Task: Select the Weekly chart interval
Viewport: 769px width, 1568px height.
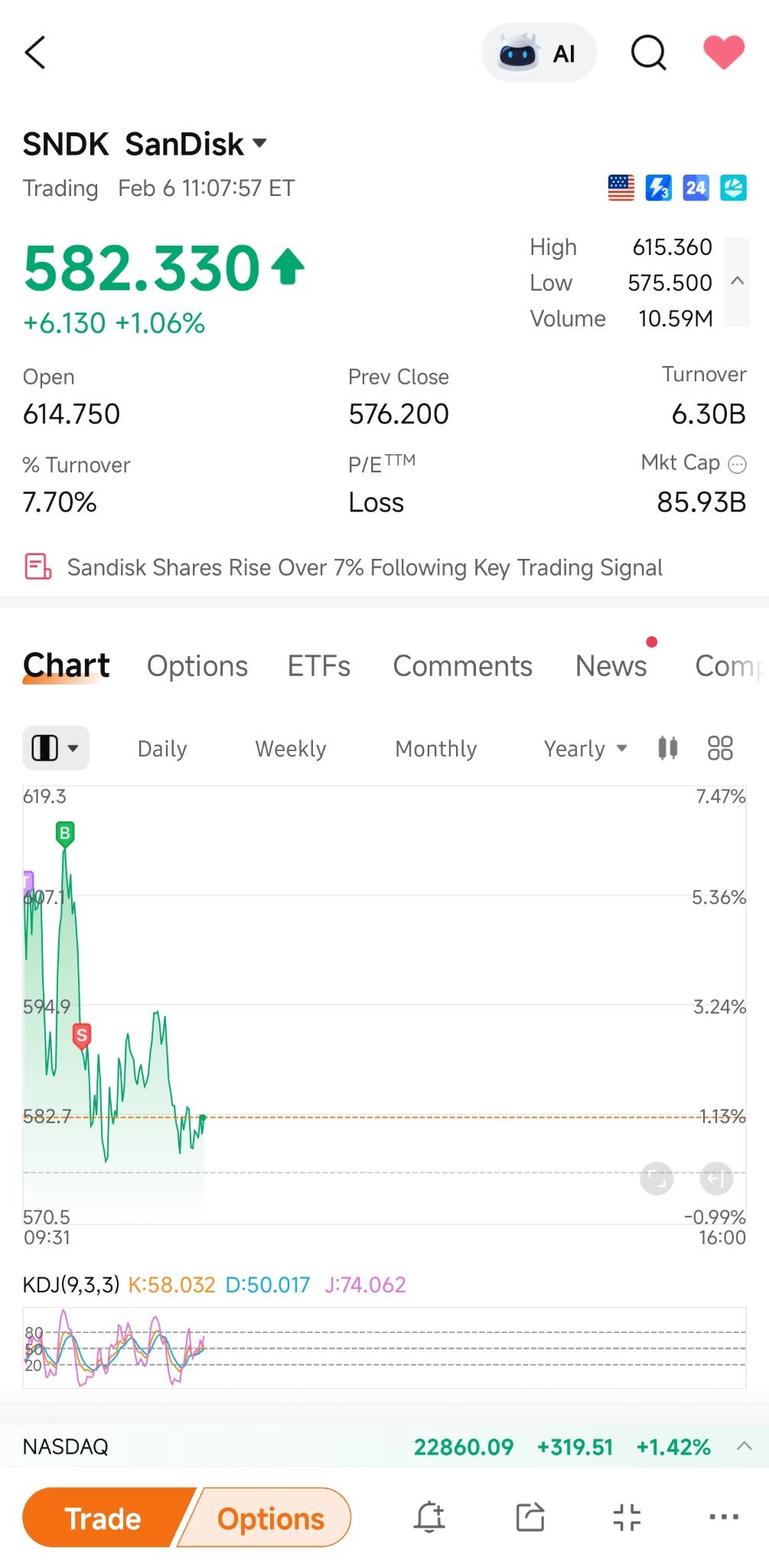Action: (x=291, y=749)
